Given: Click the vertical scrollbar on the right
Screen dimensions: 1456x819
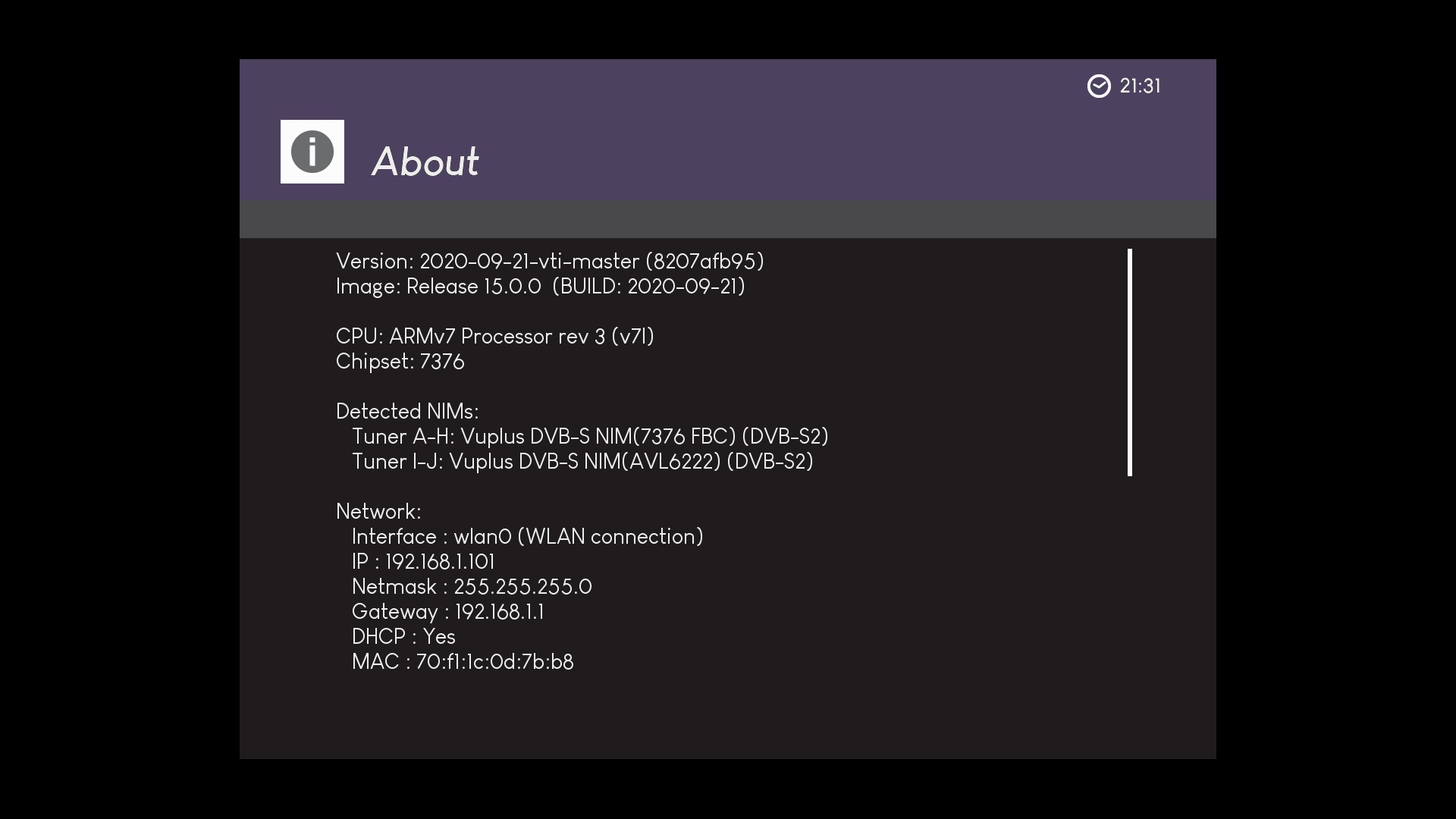Looking at the screenshot, I should 1130,362.
